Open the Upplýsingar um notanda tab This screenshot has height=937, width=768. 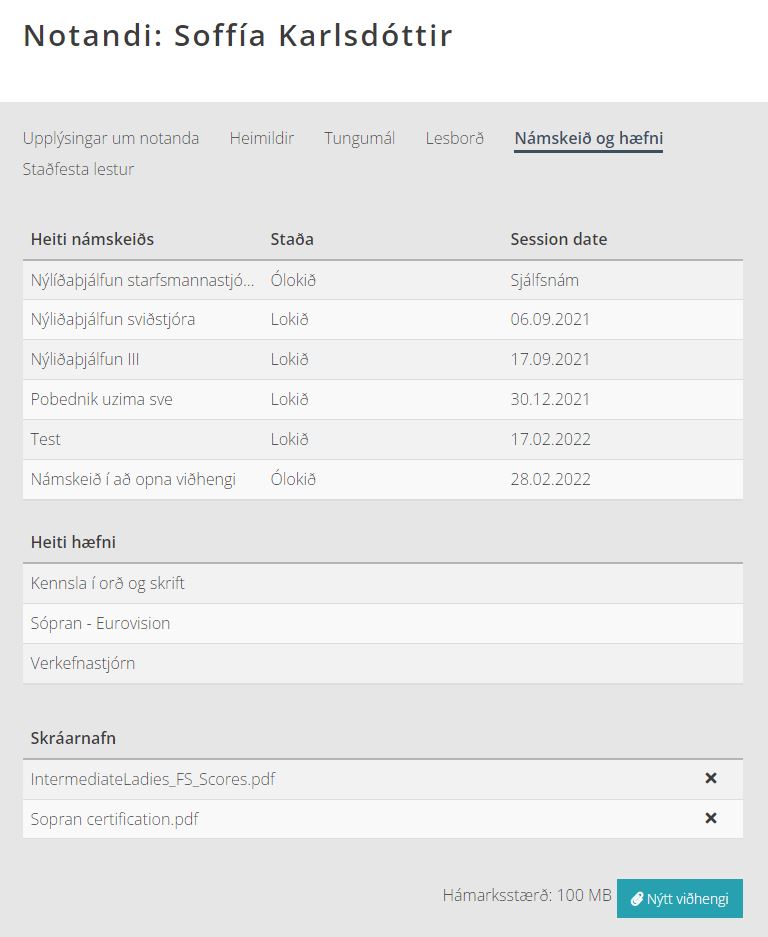click(111, 138)
